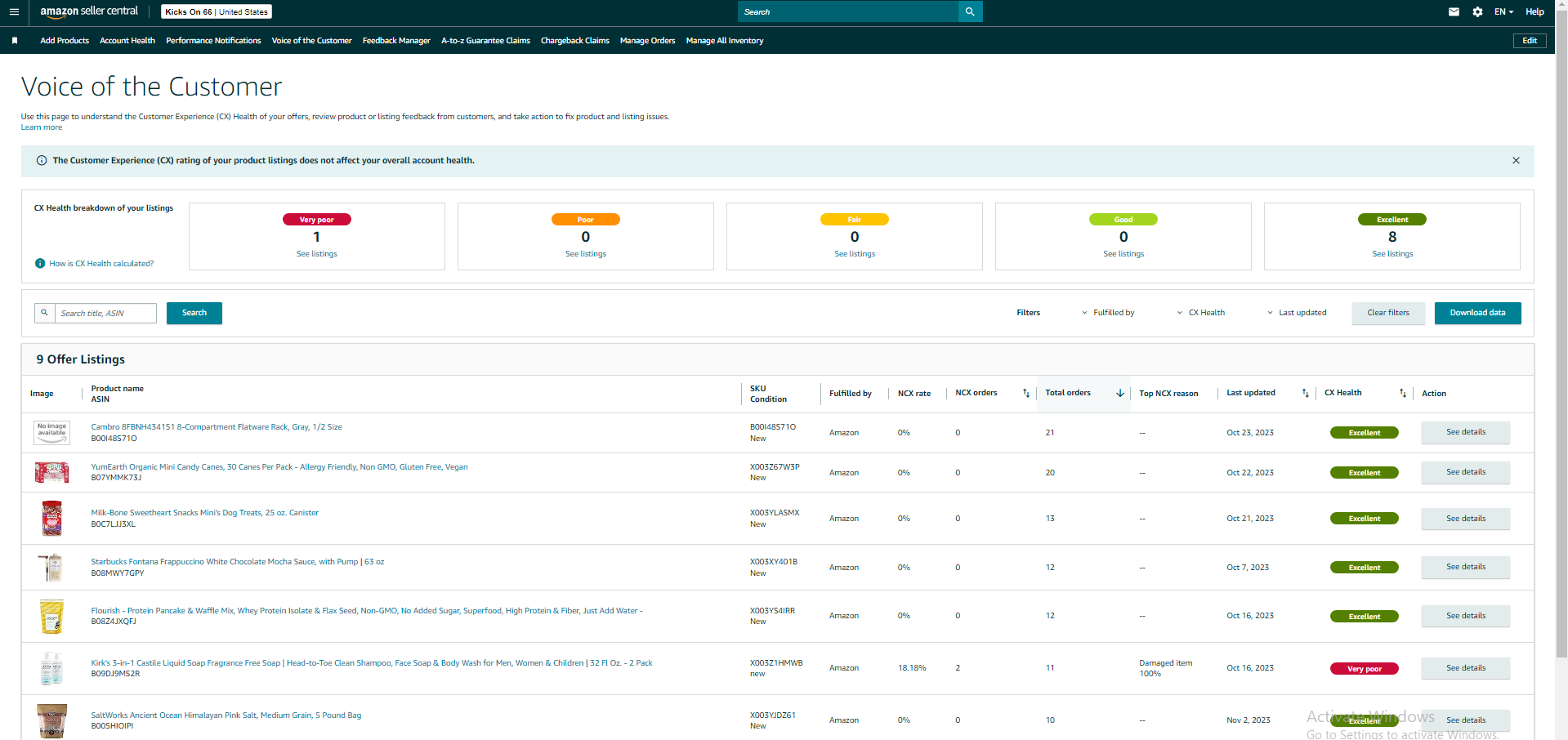This screenshot has height=740, width=1568.
Task: Open Starbucks Fontana Frappuccino product link
Action: pyautogui.click(x=238, y=562)
